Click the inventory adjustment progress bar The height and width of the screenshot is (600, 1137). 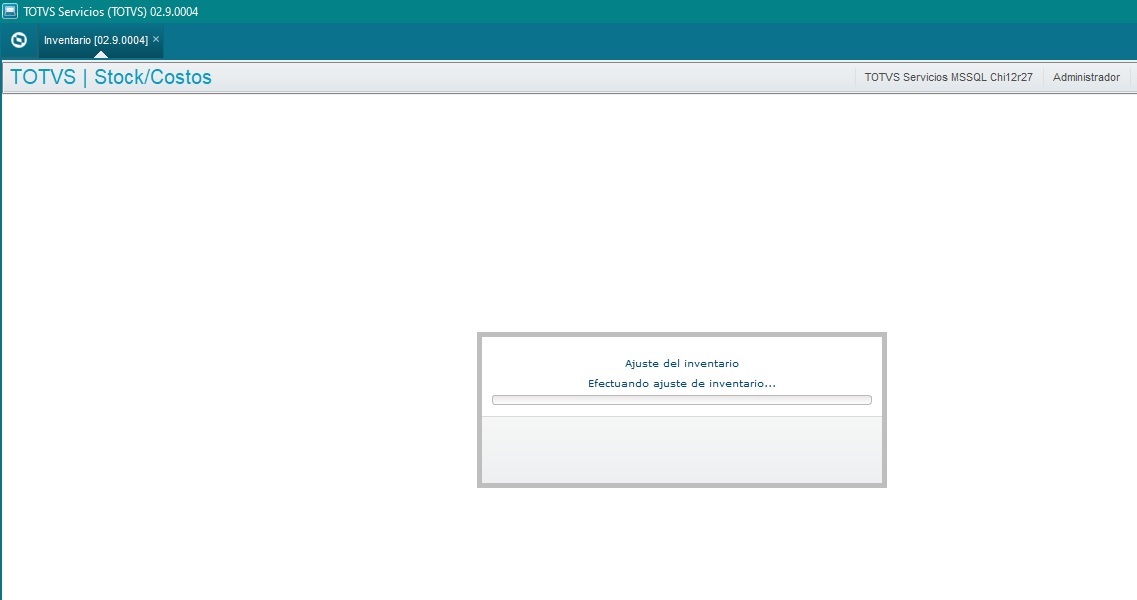point(682,400)
